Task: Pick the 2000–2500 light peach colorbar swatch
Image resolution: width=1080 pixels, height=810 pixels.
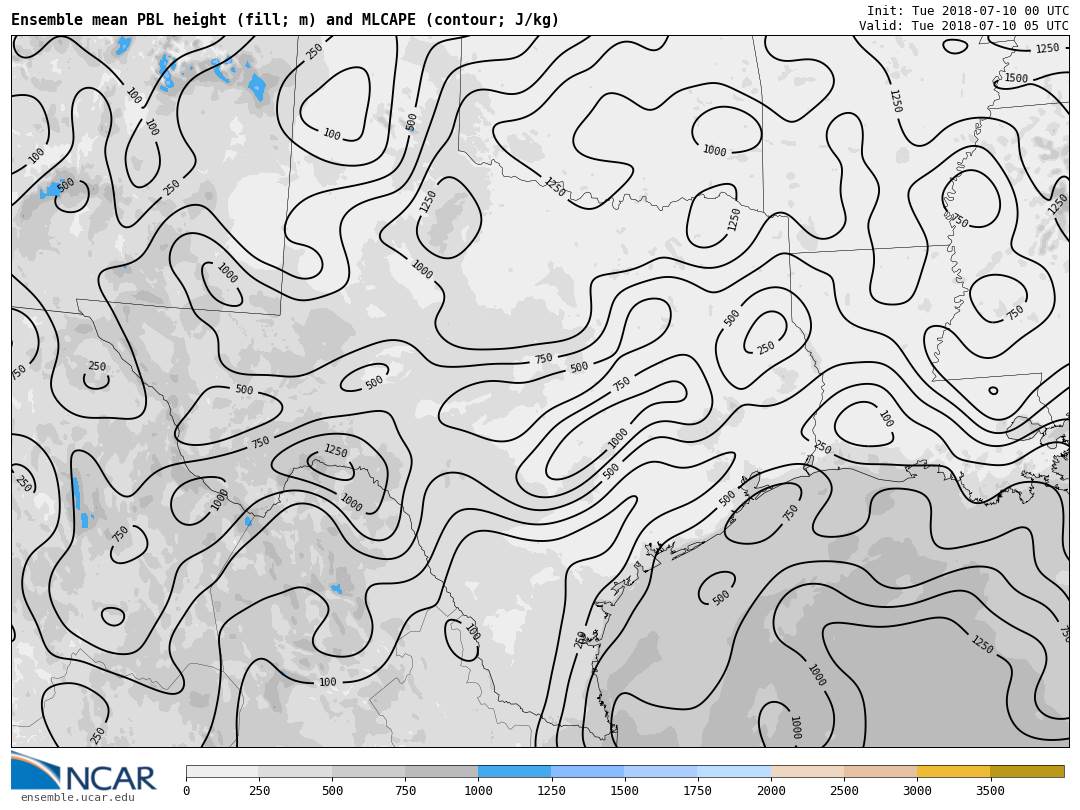Action: click(x=807, y=772)
